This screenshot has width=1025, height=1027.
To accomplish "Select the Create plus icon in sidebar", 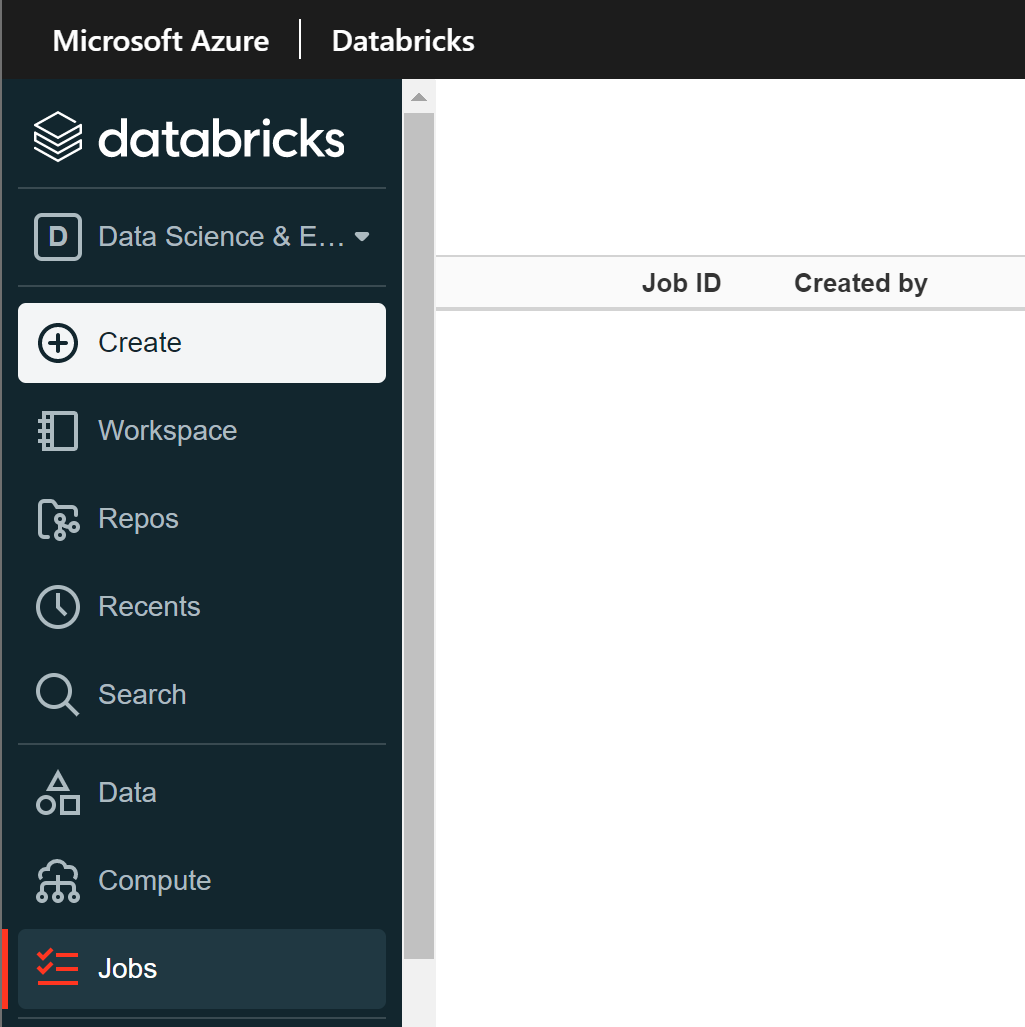I will (58, 342).
